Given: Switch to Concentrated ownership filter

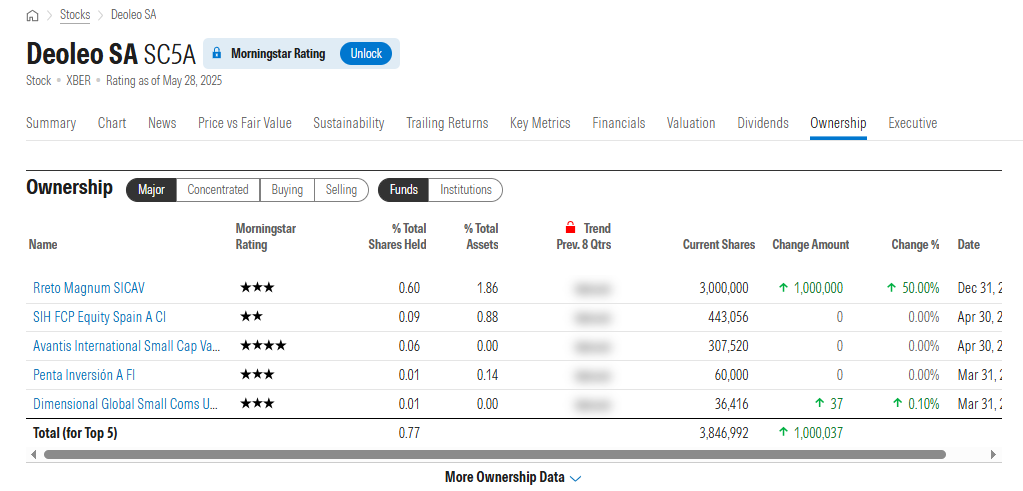Looking at the screenshot, I should click(x=218, y=190).
